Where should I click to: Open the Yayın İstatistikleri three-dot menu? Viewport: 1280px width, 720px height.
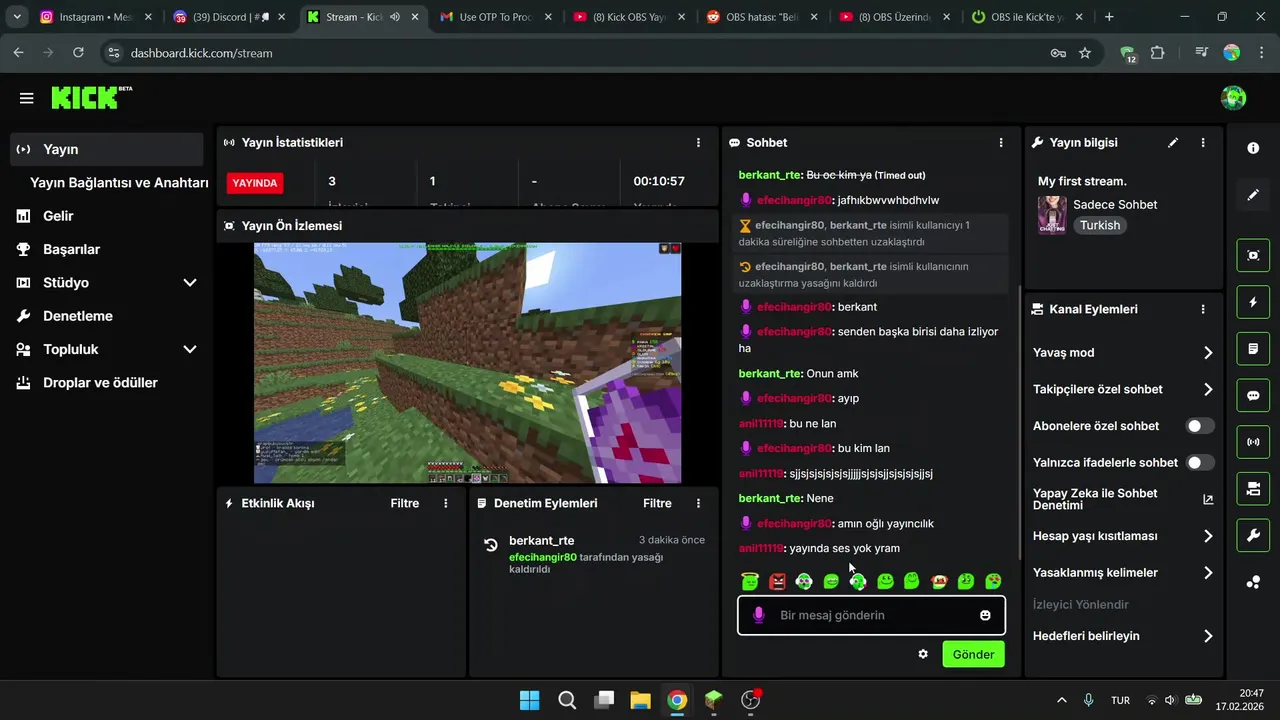pyautogui.click(x=699, y=143)
